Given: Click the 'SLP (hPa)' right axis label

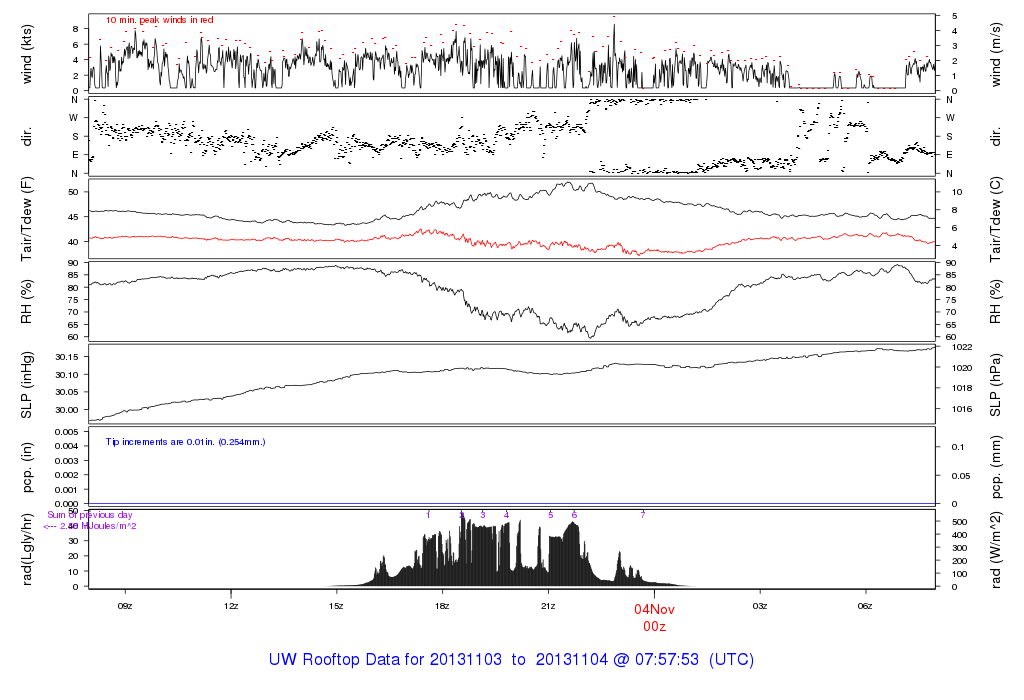Looking at the screenshot, I should tap(999, 385).
